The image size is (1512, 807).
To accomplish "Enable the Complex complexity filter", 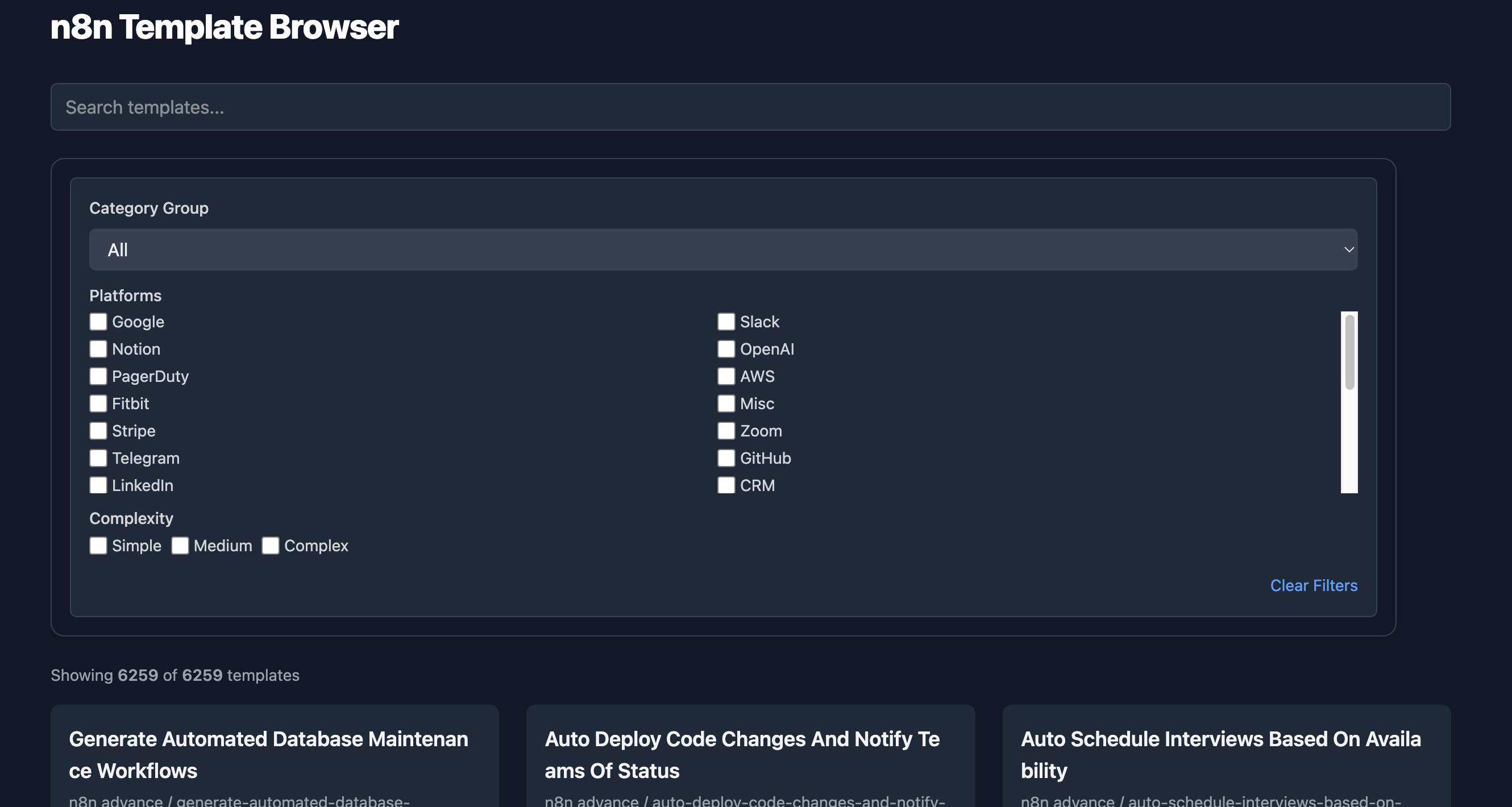I will pyautogui.click(x=270, y=546).
